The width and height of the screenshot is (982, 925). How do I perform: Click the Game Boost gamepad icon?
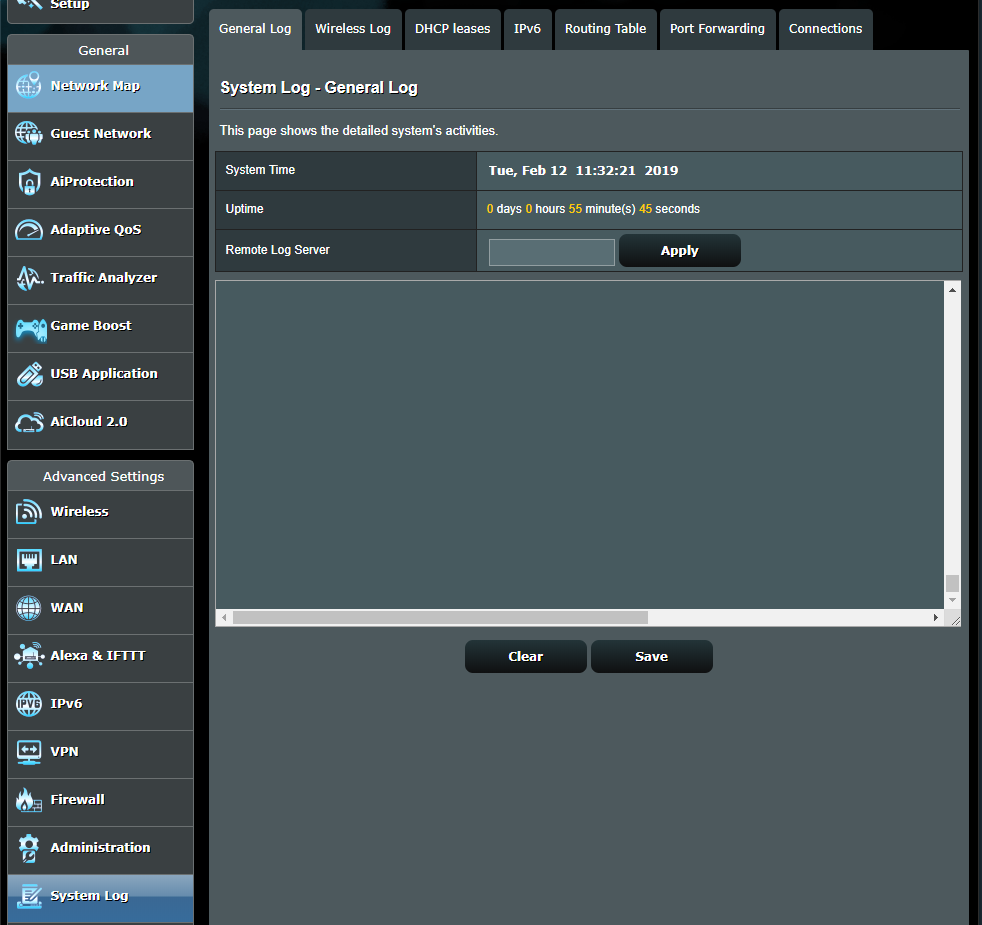point(29,326)
